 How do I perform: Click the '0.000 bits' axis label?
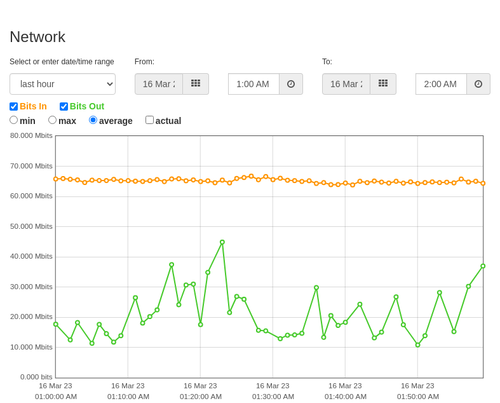click(36, 377)
